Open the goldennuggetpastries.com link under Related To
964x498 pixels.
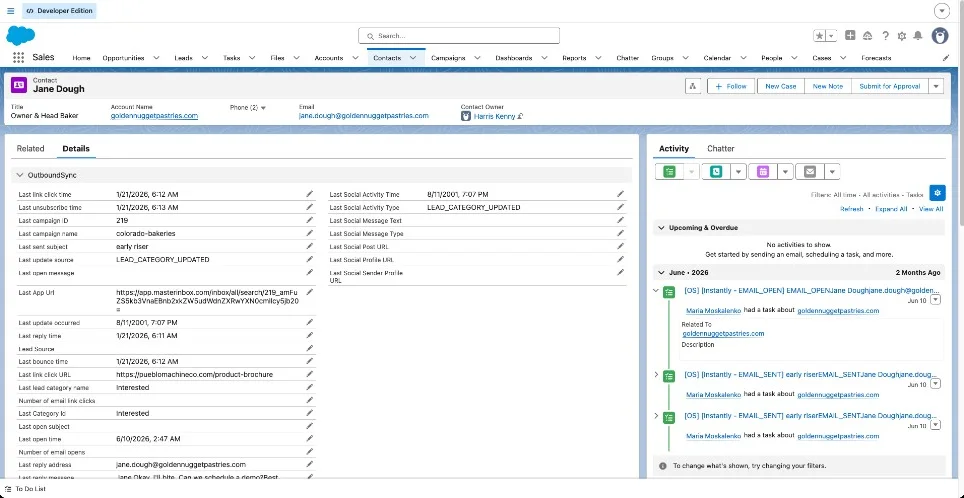[x=723, y=334]
